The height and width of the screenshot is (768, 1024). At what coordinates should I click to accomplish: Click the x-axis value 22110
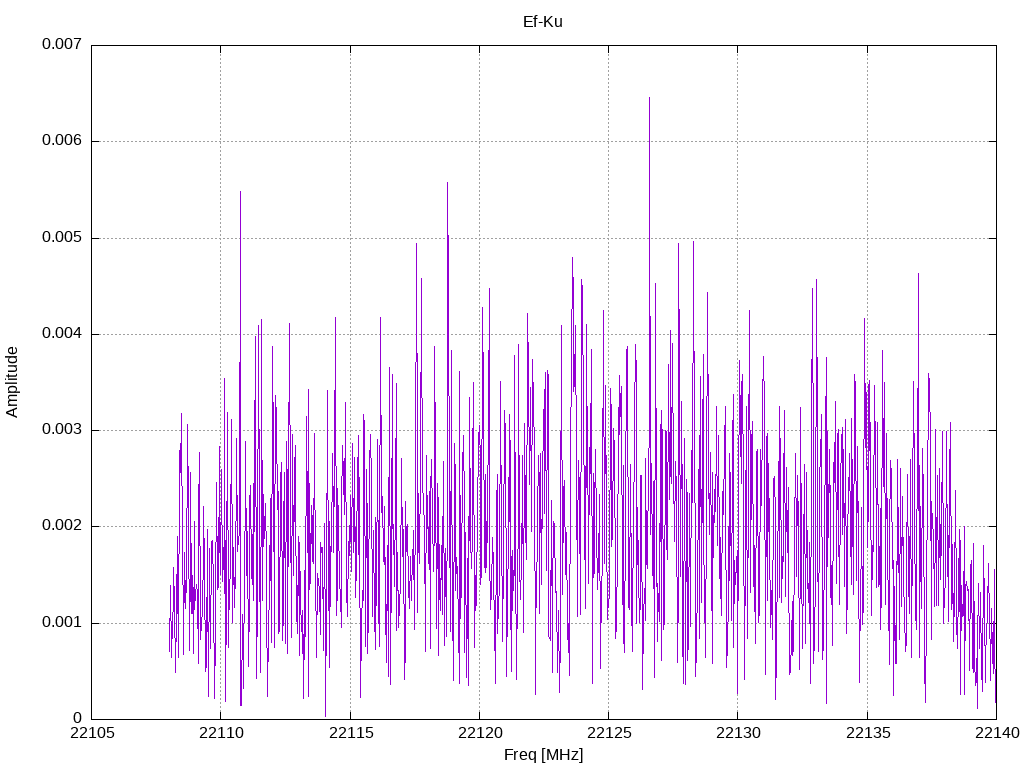coord(221,733)
